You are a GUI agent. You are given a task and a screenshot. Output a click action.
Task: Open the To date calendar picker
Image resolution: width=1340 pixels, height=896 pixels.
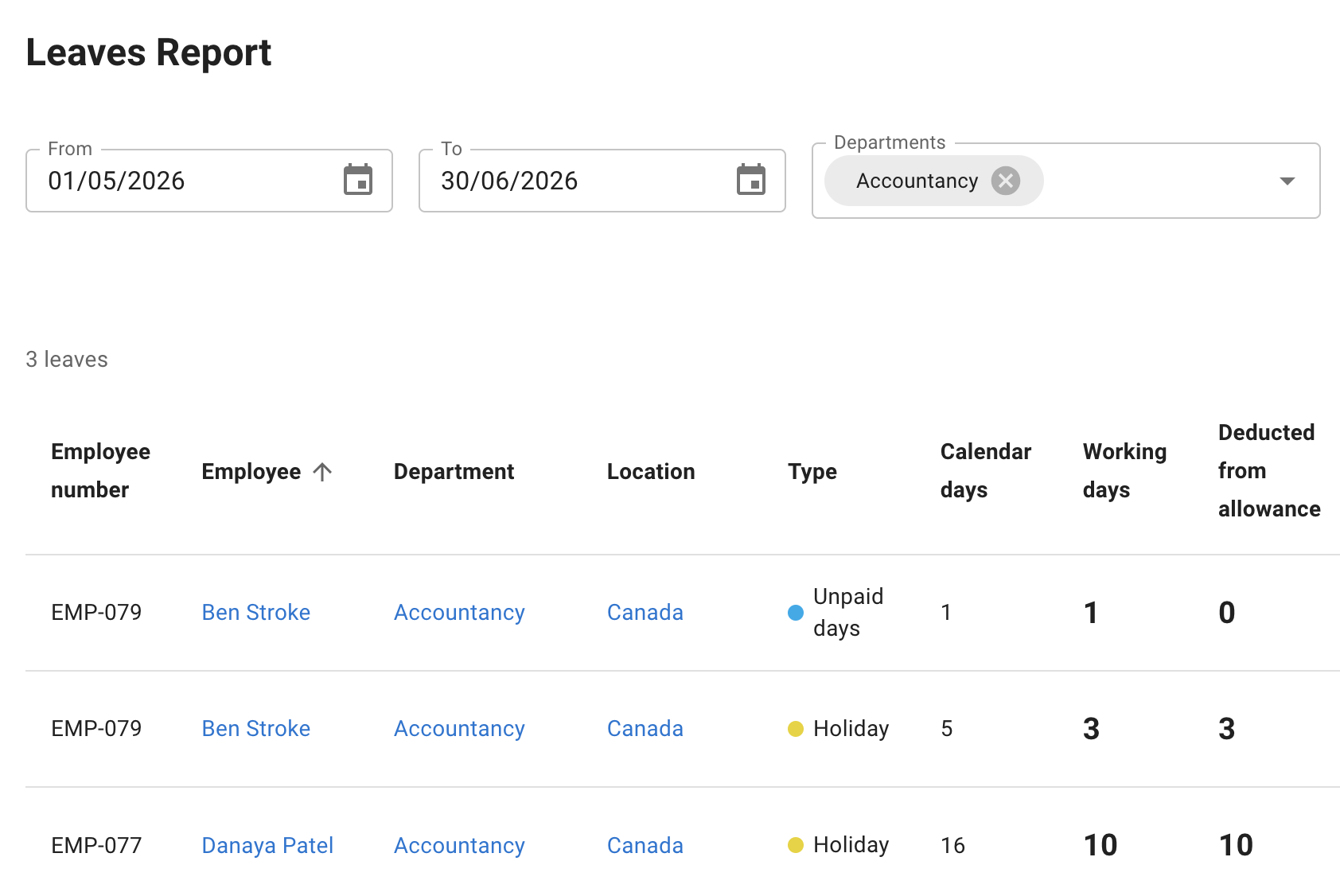751,180
